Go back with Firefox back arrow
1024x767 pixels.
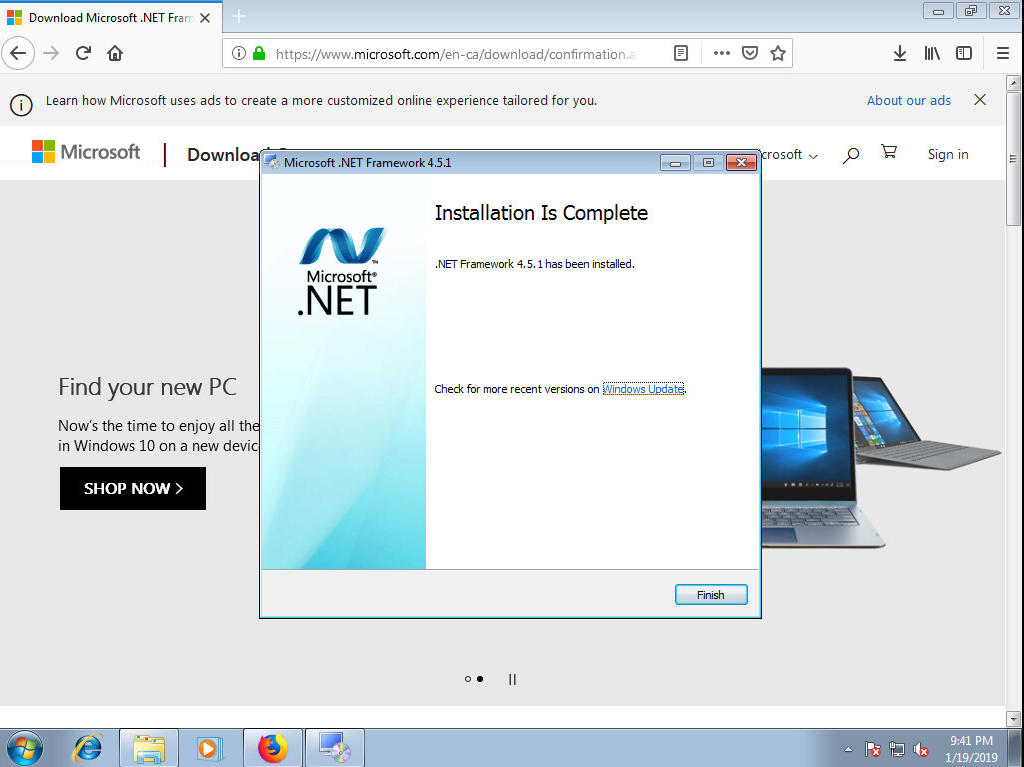(x=18, y=53)
